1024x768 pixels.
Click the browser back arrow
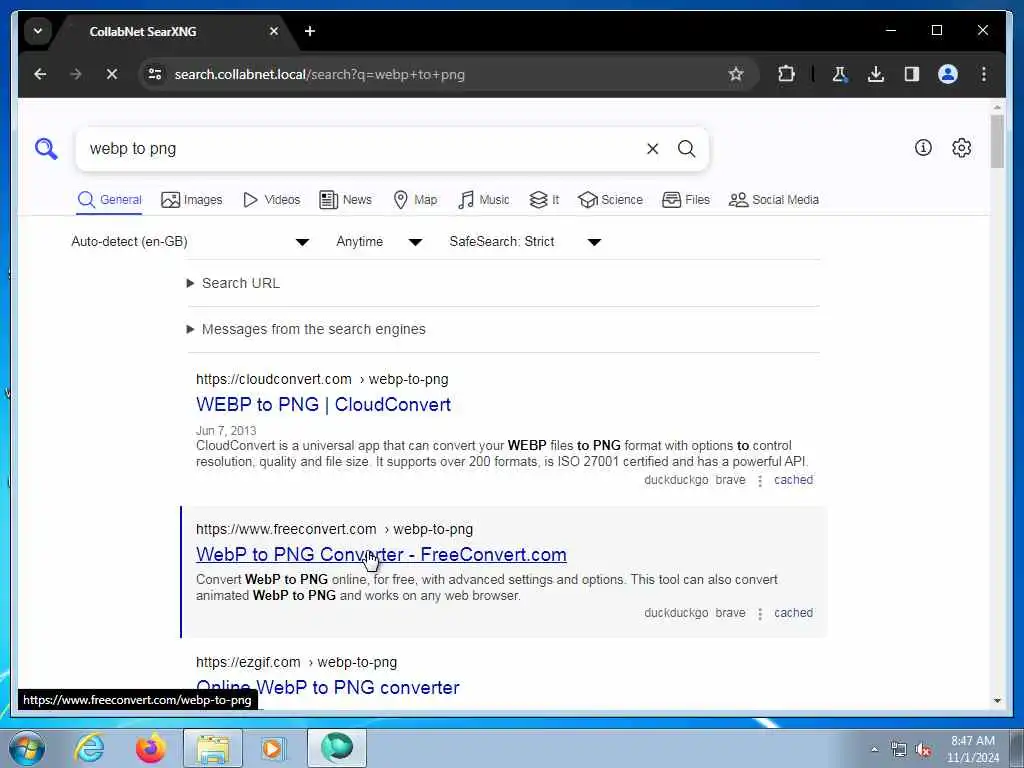40,74
